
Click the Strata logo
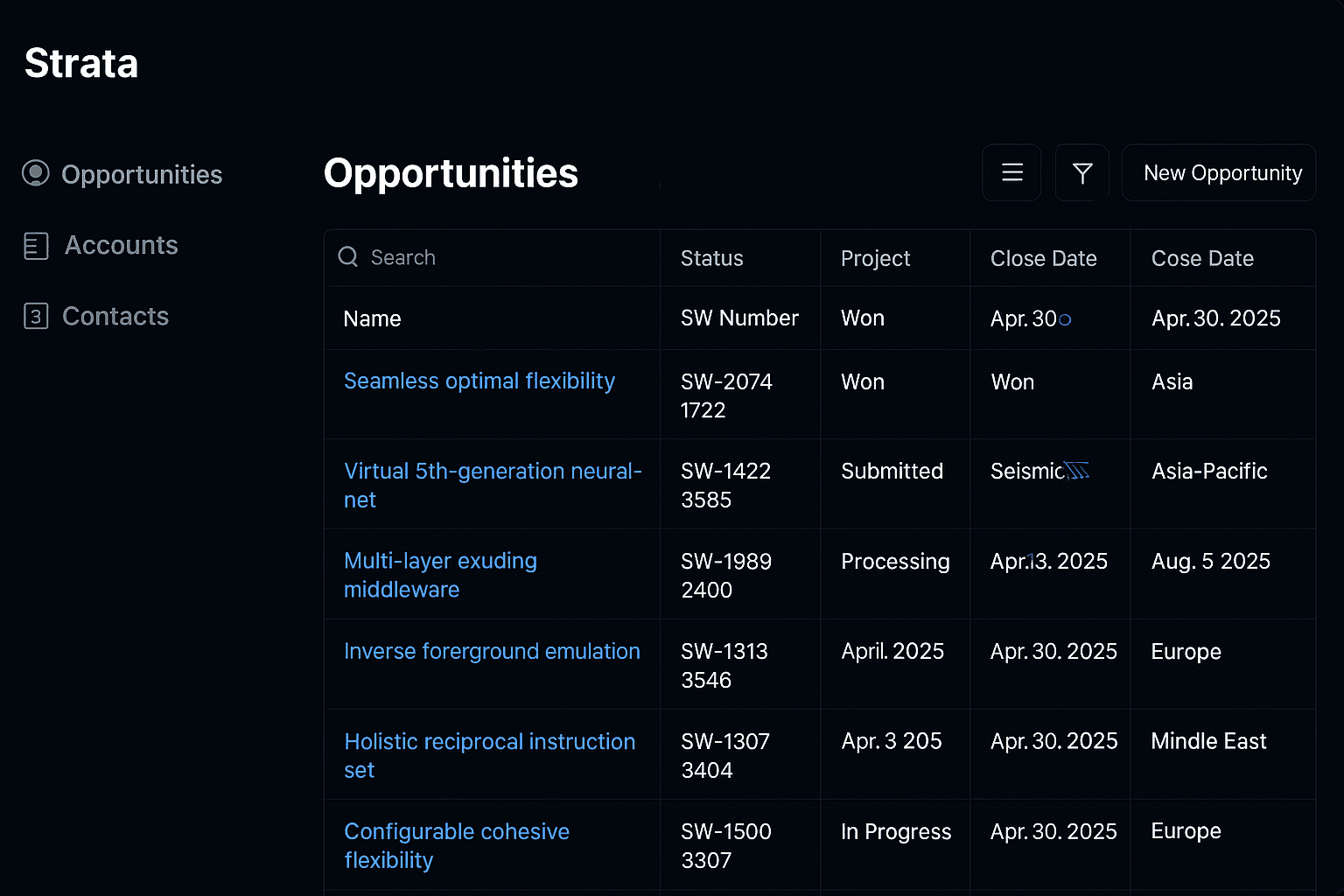pos(81,63)
